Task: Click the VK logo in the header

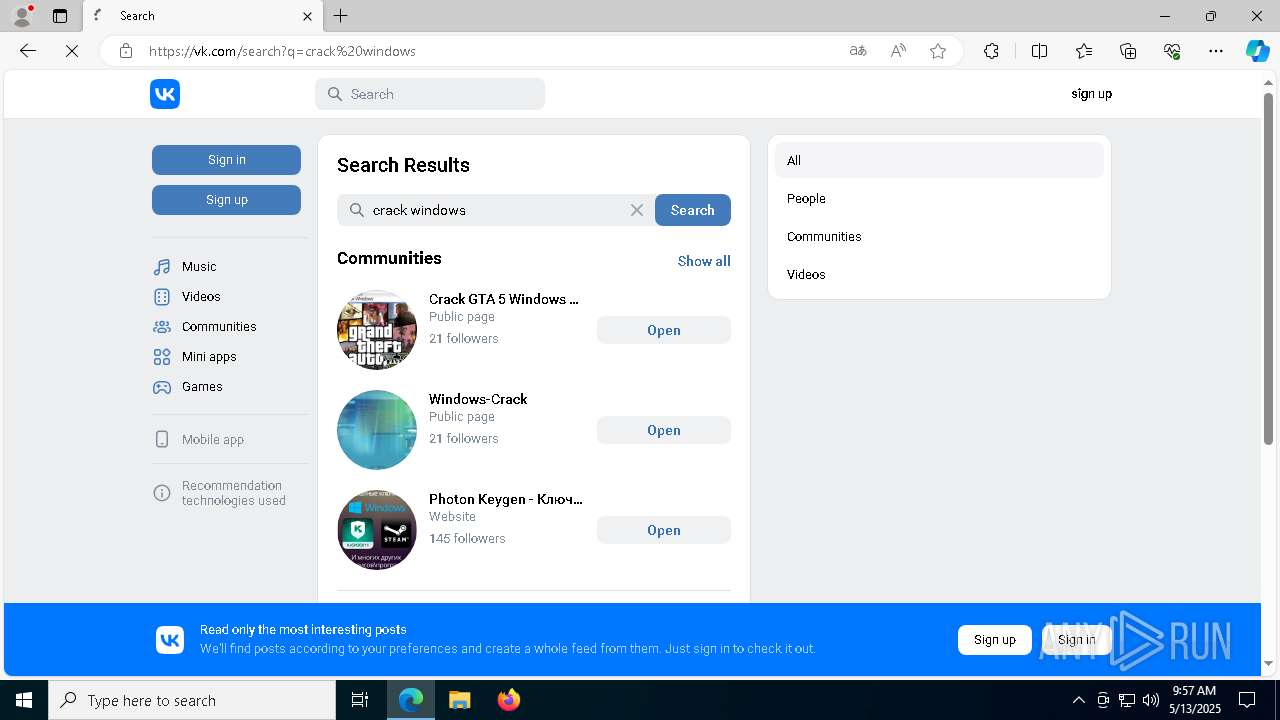Action: coord(165,94)
